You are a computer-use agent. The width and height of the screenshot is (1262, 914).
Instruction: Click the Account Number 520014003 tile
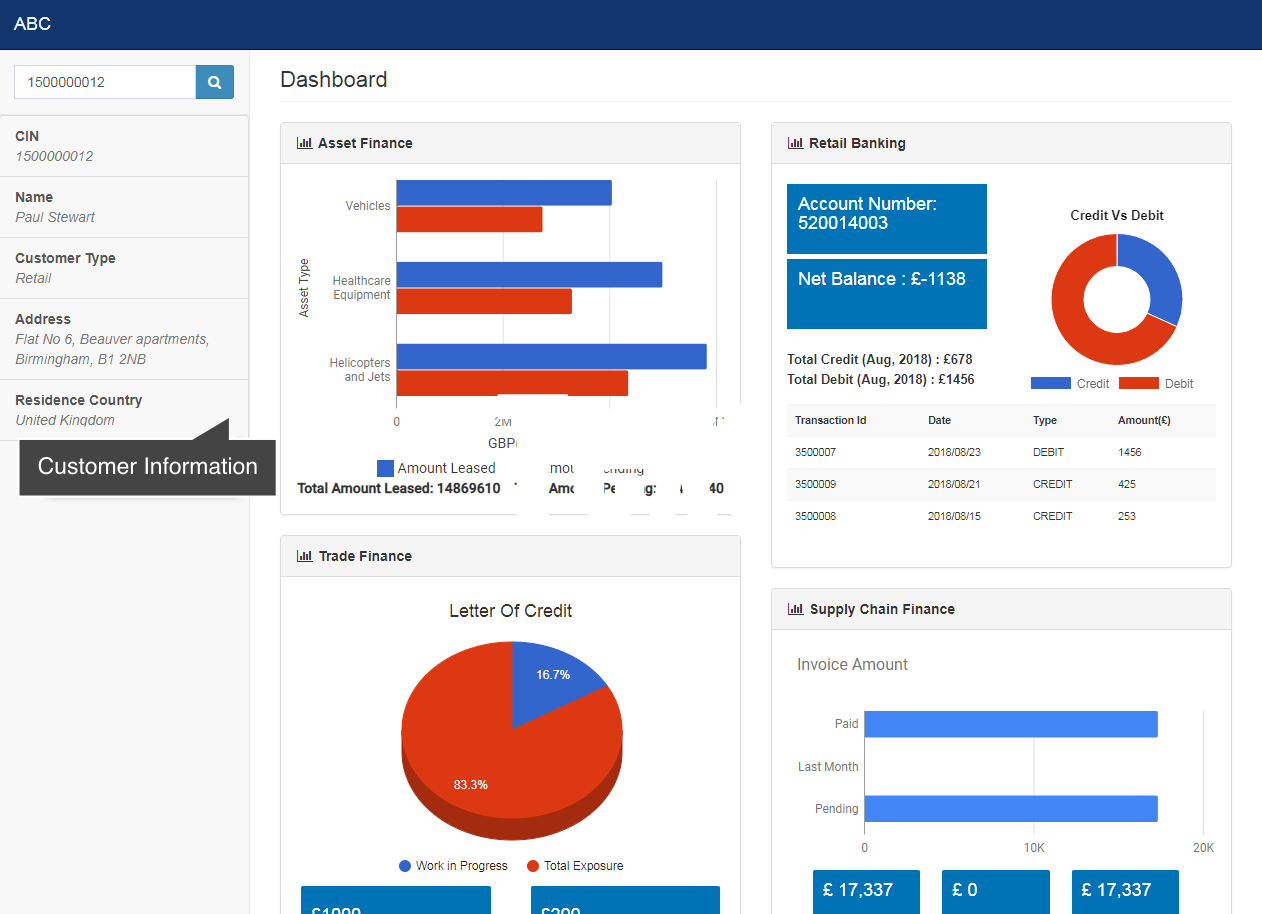click(x=887, y=219)
